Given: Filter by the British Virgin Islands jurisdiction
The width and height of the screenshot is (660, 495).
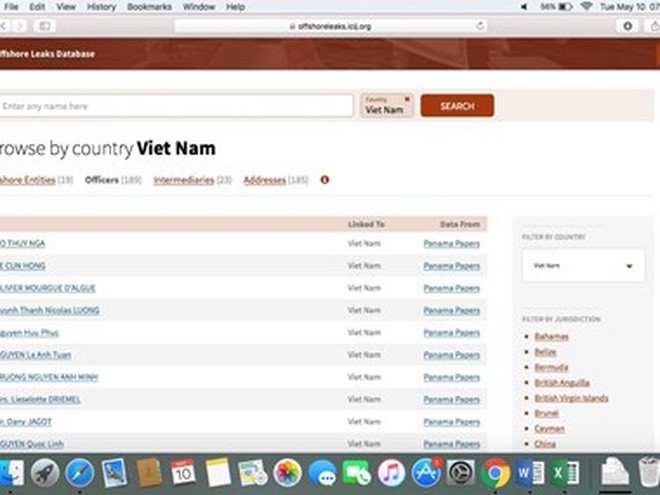Looking at the screenshot, I should coord(571,398).
